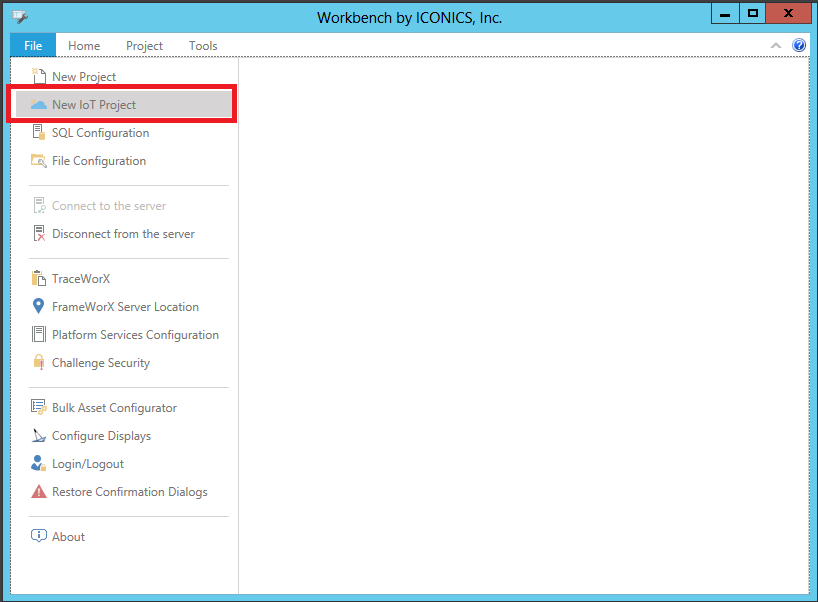Click the TraceWorX clipboard icon
The width and height of the screenshot is (818, 602).
coord(39,278)
